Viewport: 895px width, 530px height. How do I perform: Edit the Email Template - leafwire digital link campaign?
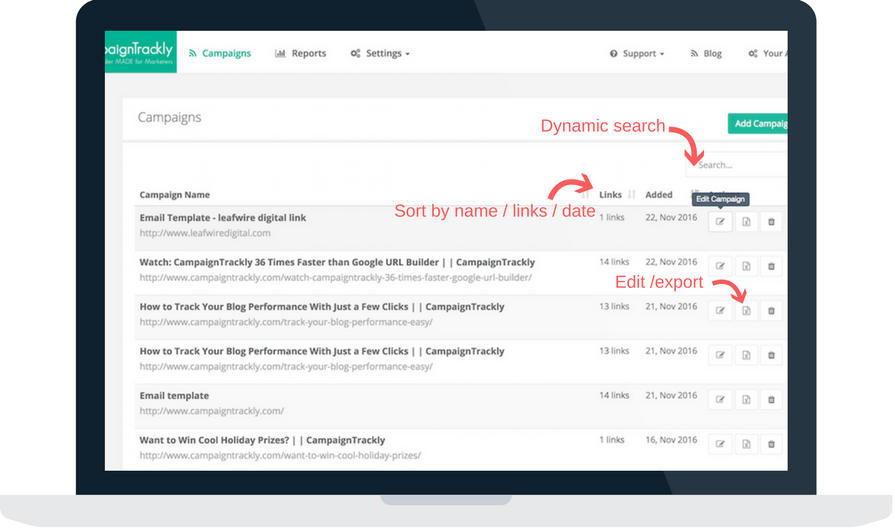pyautogui.click(x=720, y=221)
